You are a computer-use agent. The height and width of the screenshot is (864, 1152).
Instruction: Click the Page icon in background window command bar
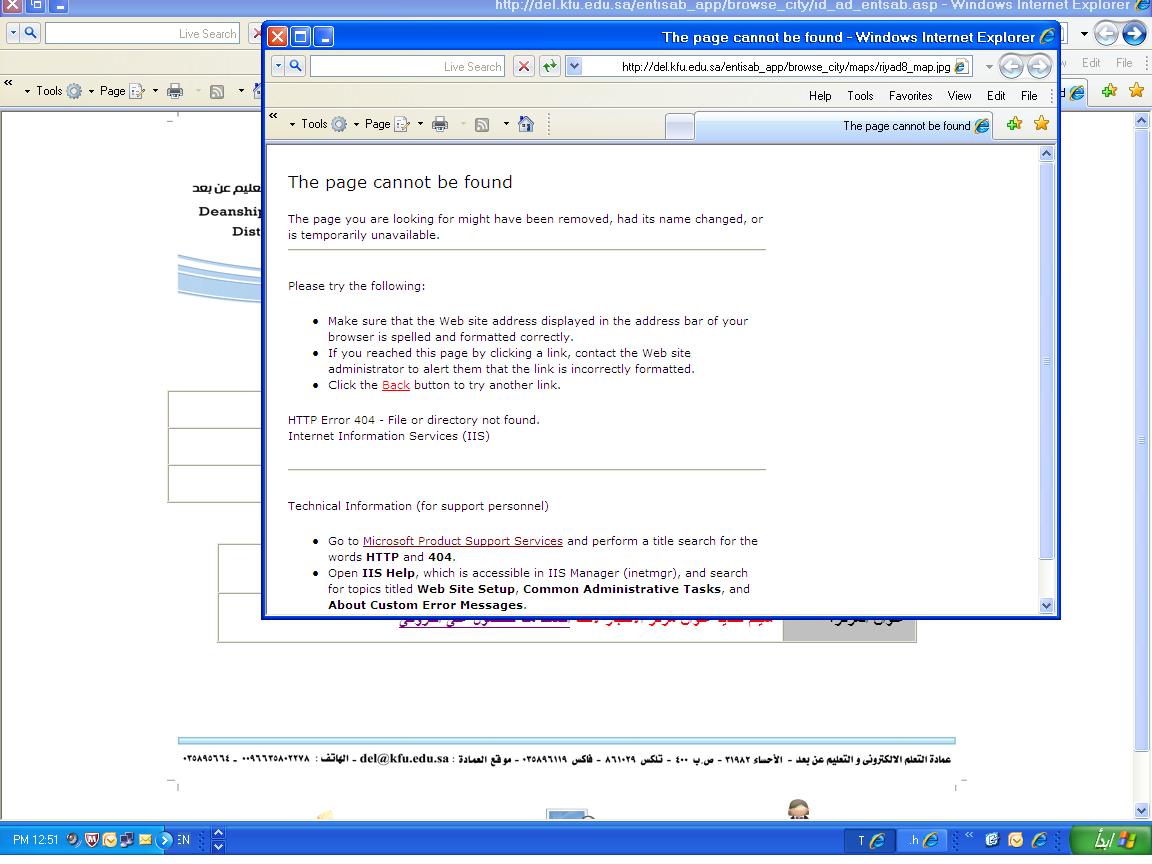click(137, 91)
